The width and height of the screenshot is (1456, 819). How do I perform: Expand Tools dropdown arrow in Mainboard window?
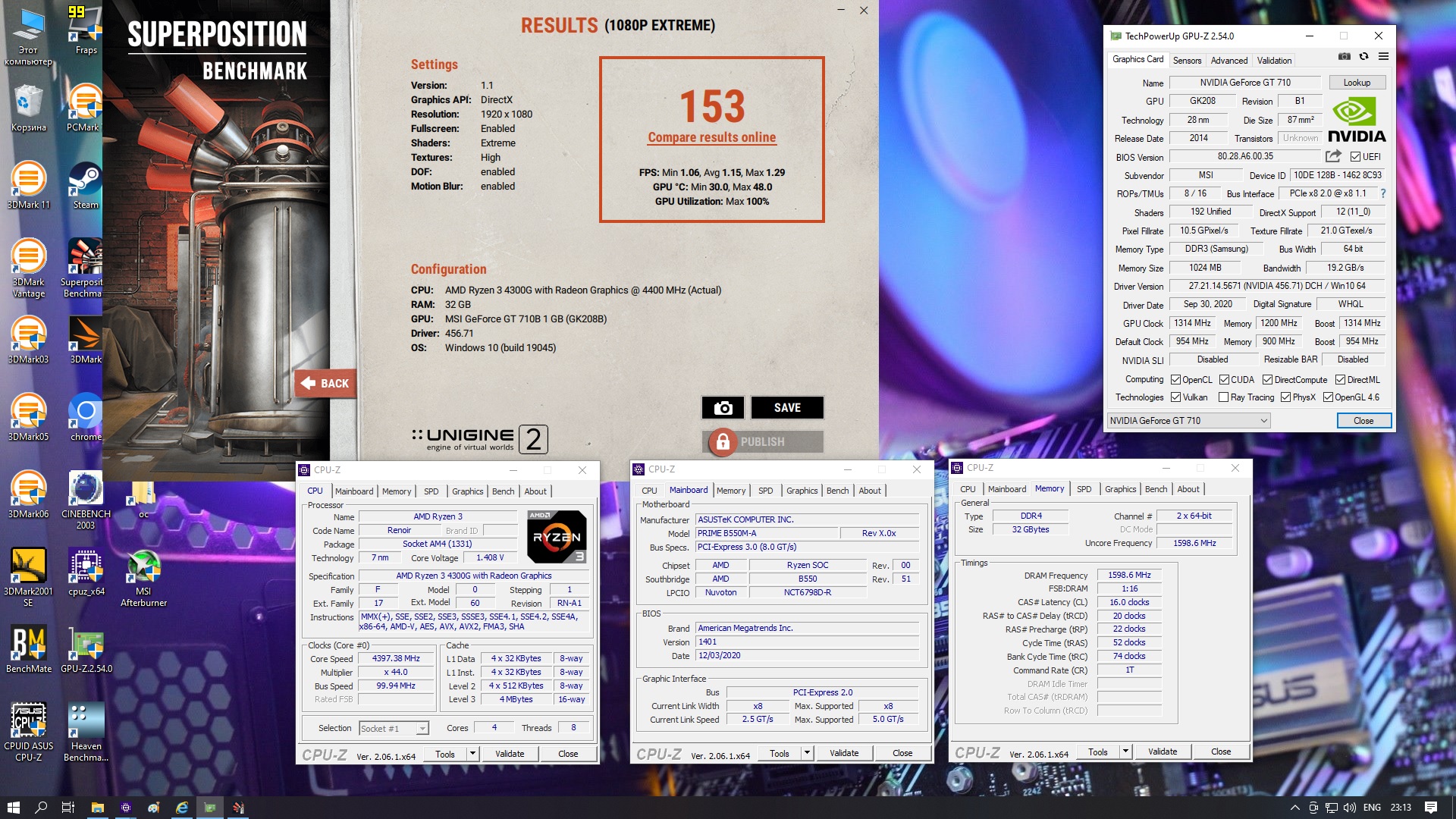807,754
